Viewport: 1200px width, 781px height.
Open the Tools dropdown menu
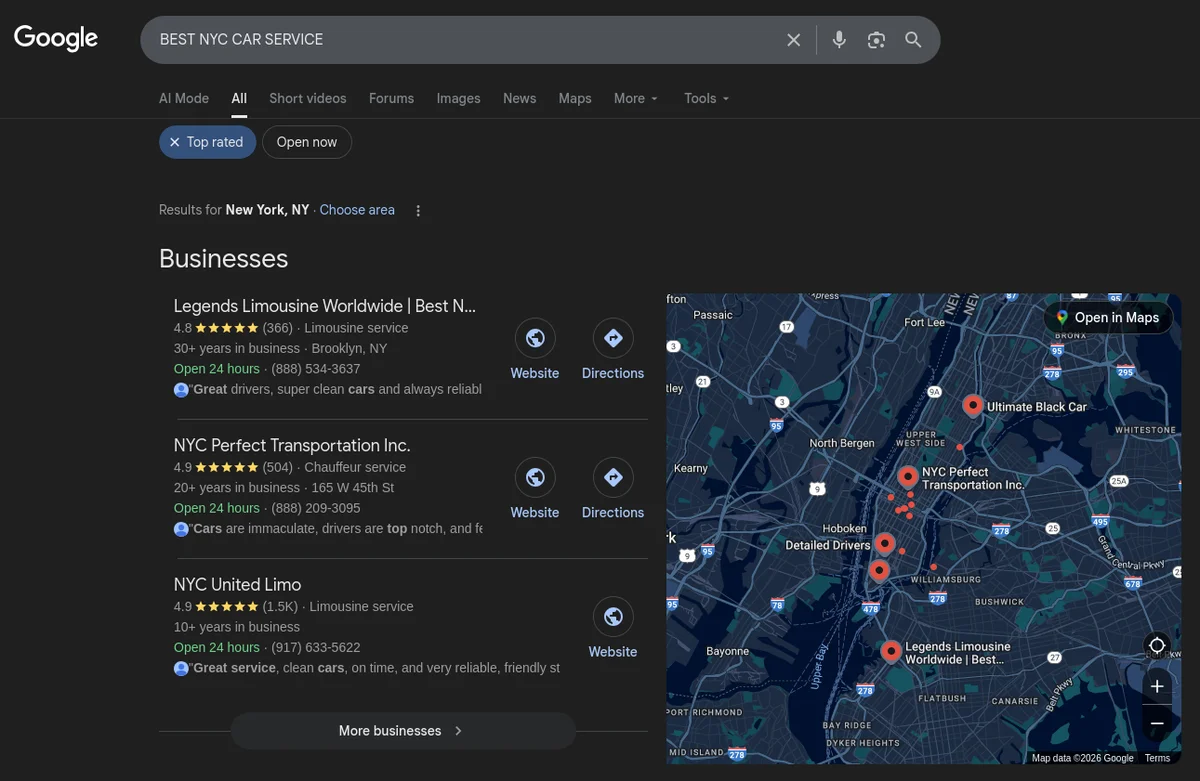point(706,98)
